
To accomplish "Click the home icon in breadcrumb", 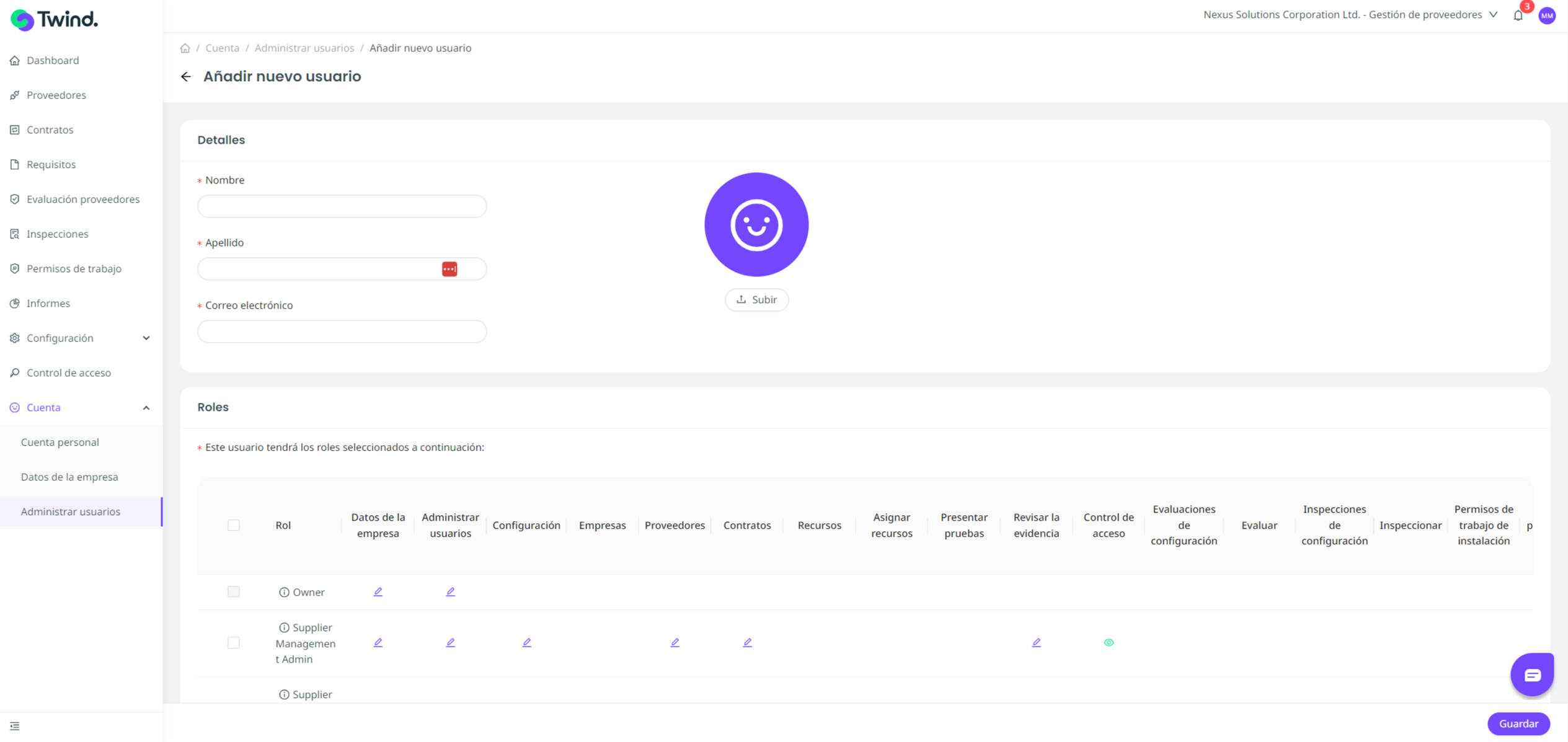I will 185,48.
